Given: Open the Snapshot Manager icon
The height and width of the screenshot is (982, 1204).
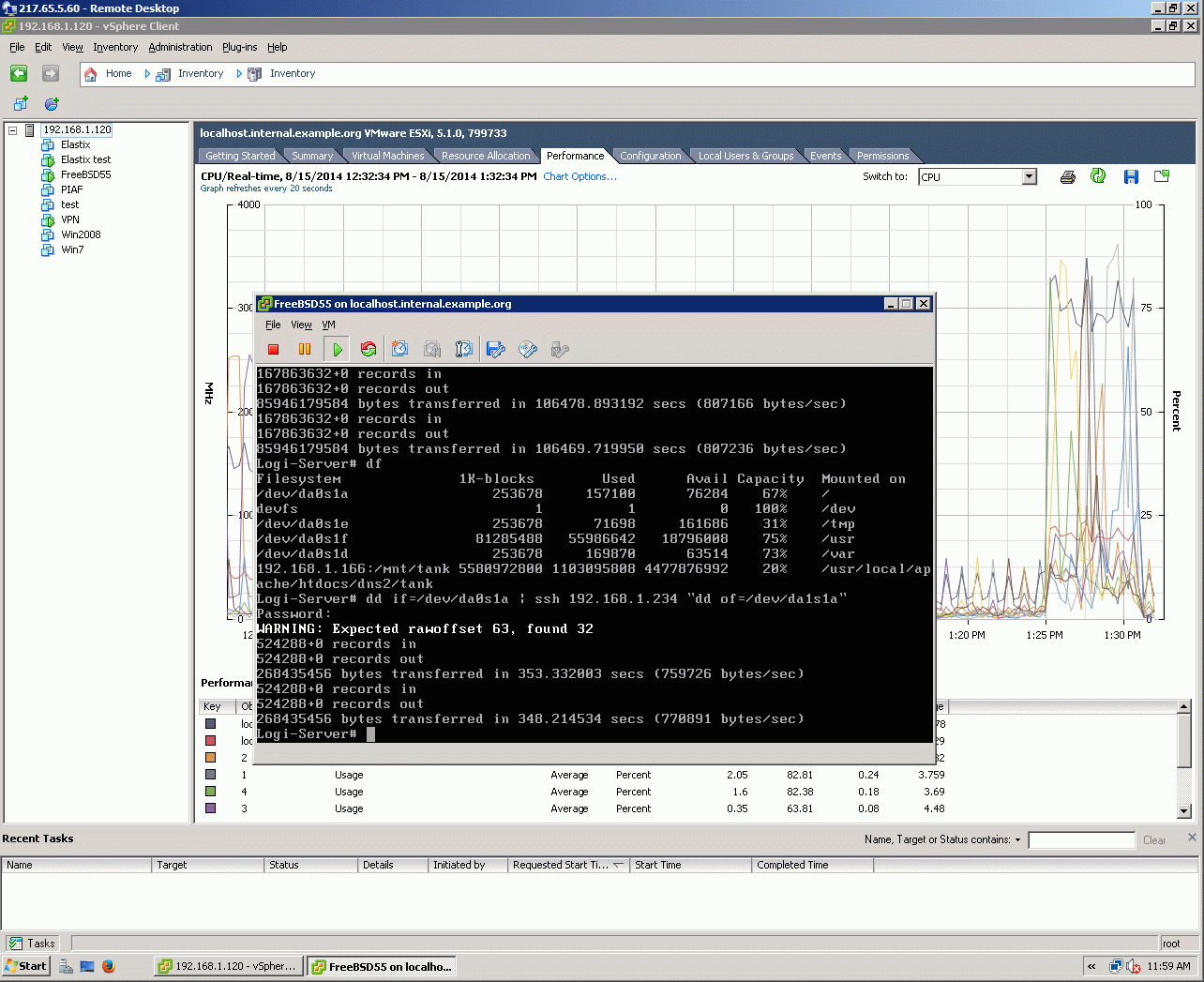Looking at the screenshot, I should (464, 350).
